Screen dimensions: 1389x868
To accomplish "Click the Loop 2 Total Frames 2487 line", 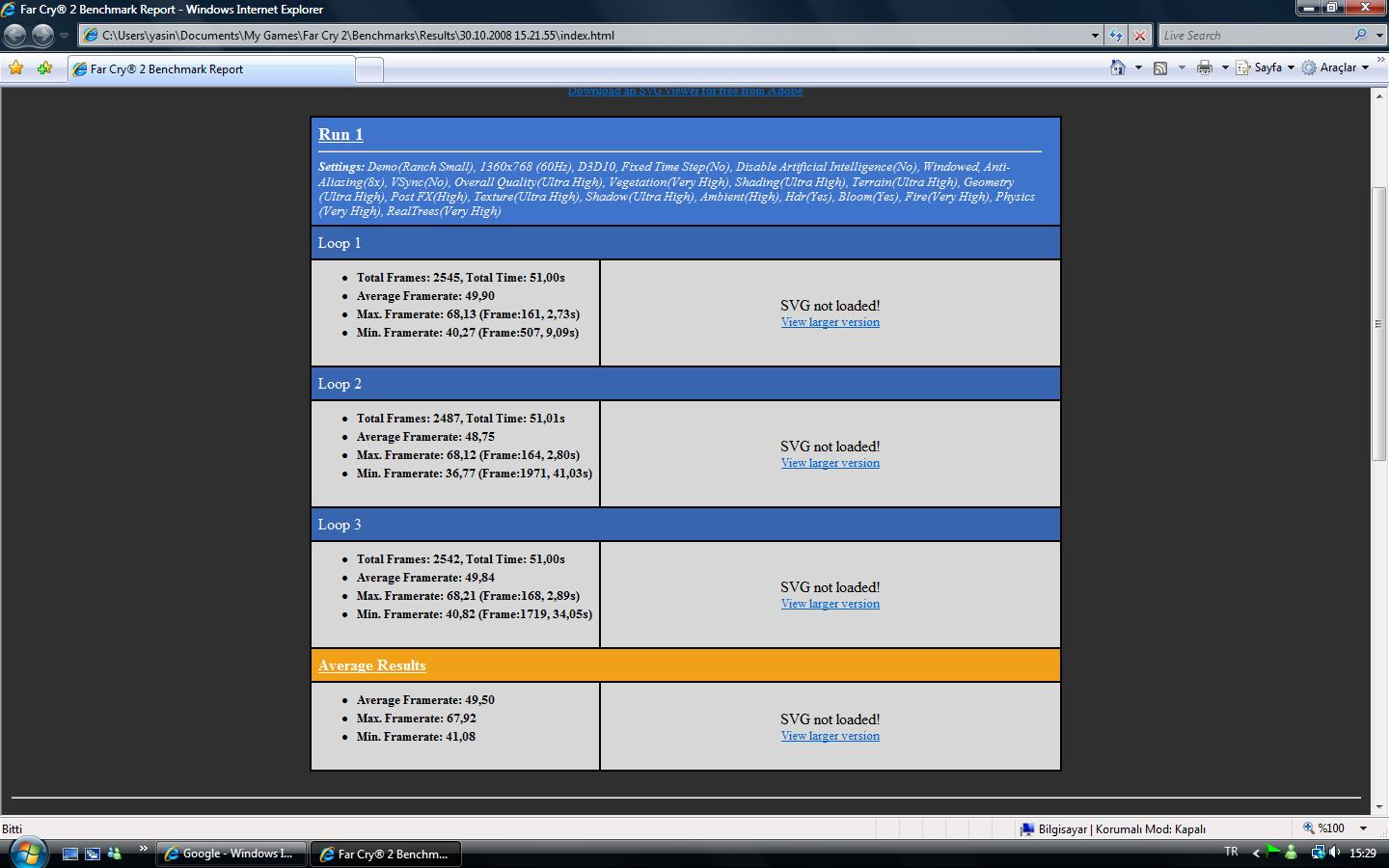I will [x=460, y=419].
